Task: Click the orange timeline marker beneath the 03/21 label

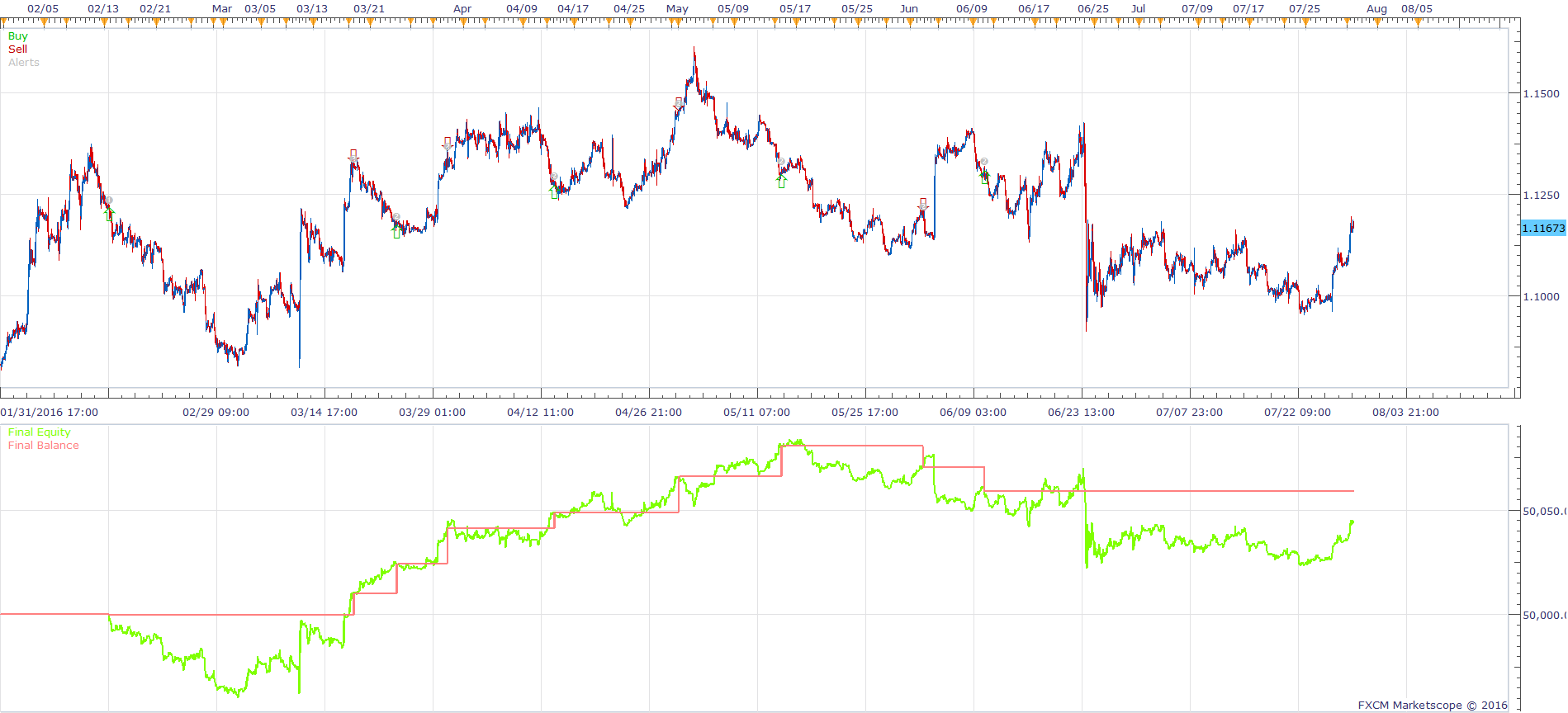Action: (x=369, y=23)
